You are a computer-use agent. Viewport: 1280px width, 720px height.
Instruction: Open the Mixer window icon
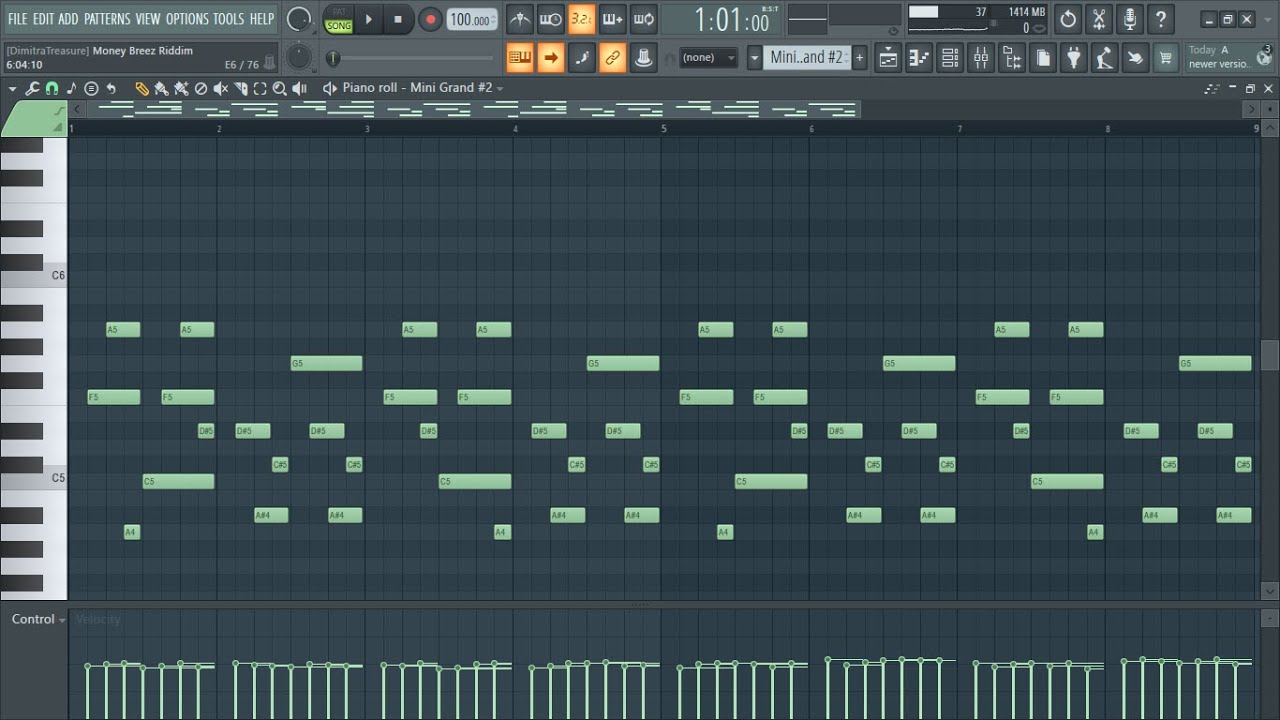[x=981, y=58]
